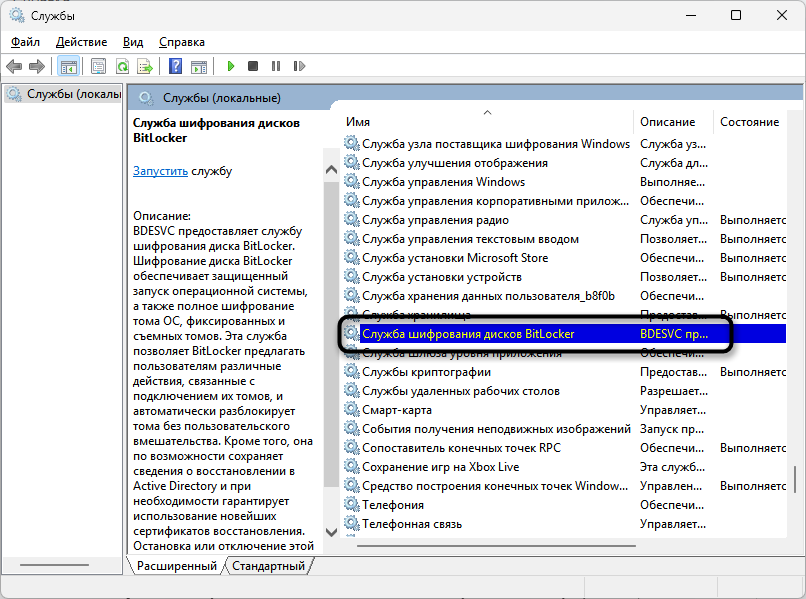Click the Export list toolbar icon
This screenshot has width=806, height=599.
pos(145,66)
